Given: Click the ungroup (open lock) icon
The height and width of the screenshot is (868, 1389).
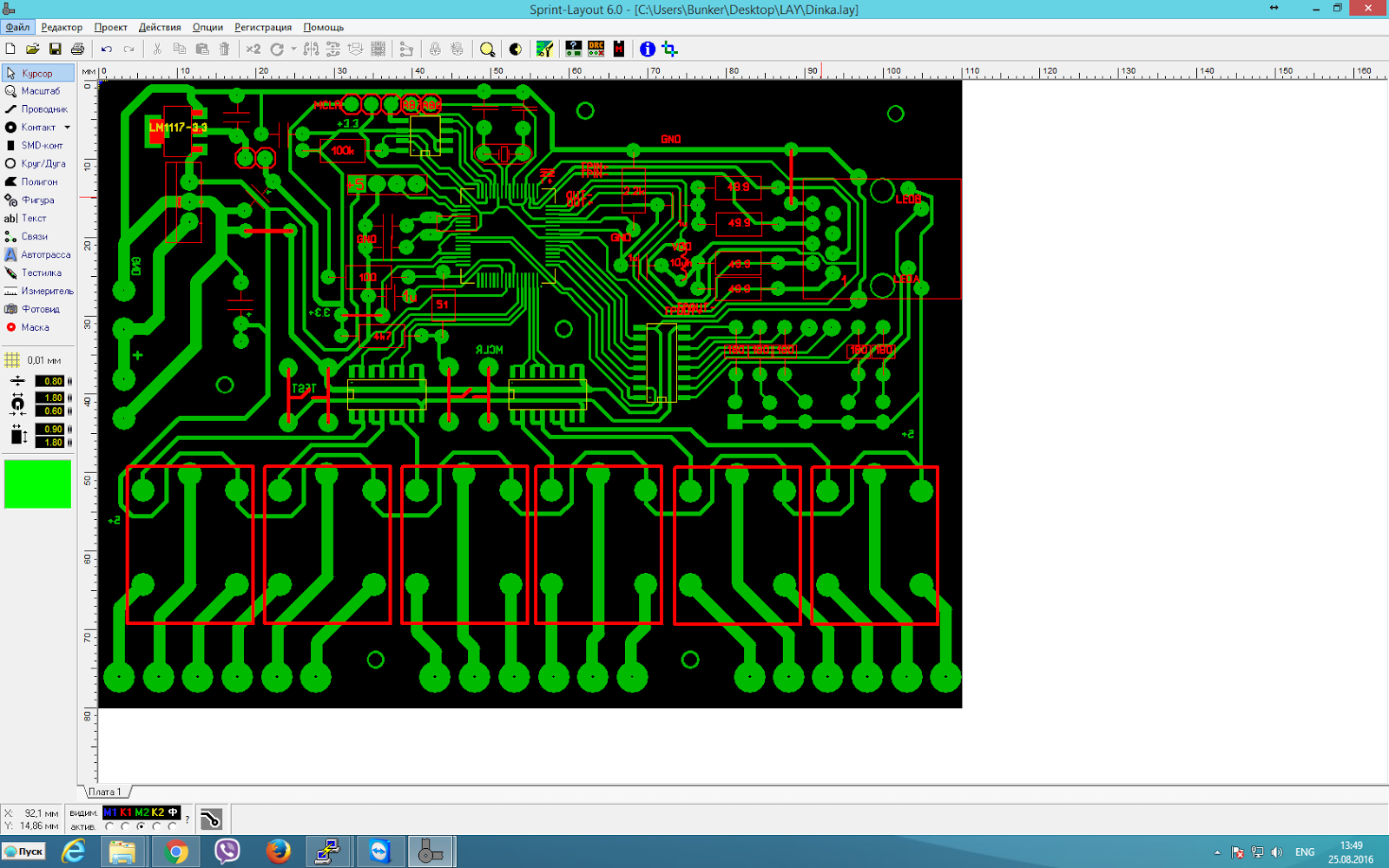Looking at the screenshot, I should 457,49.
